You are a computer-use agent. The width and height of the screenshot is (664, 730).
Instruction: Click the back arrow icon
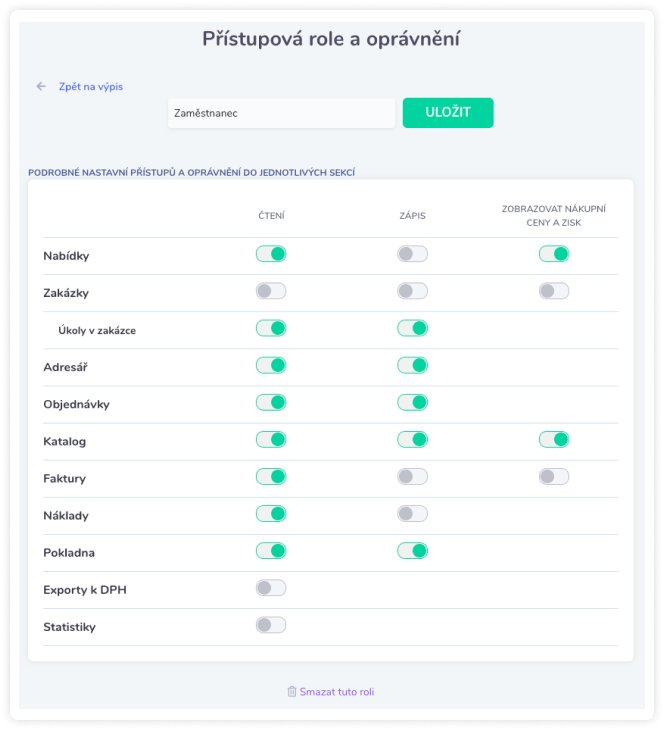tap(41, 86)
